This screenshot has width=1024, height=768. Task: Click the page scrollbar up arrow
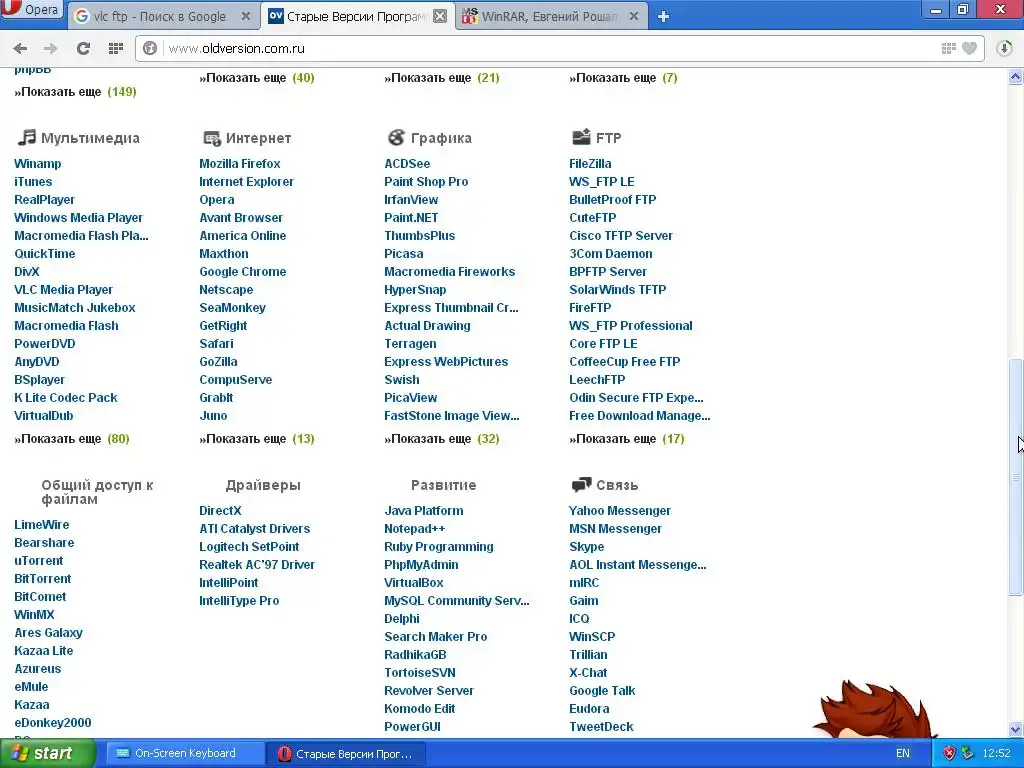click(1016, 77)
